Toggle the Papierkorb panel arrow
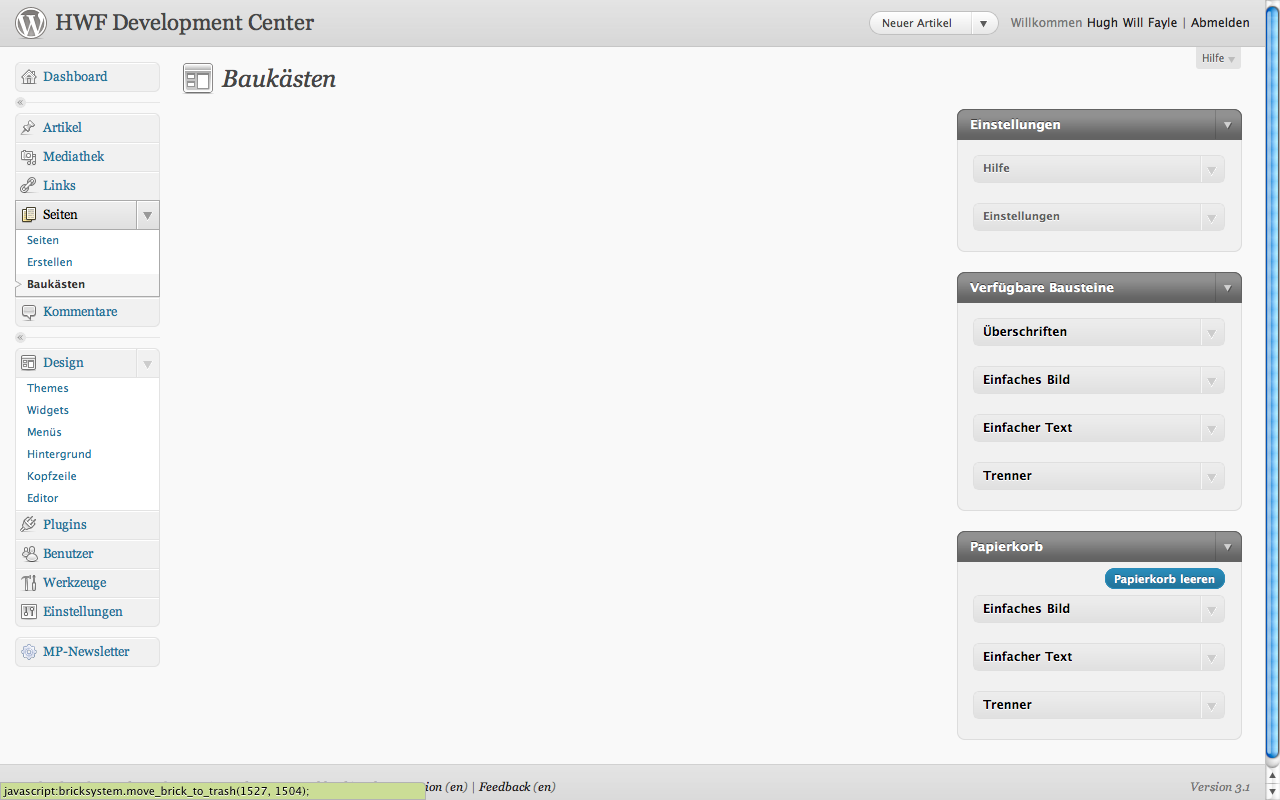1280x800 pixels. pyautogui.click(x=1228, y=547)
